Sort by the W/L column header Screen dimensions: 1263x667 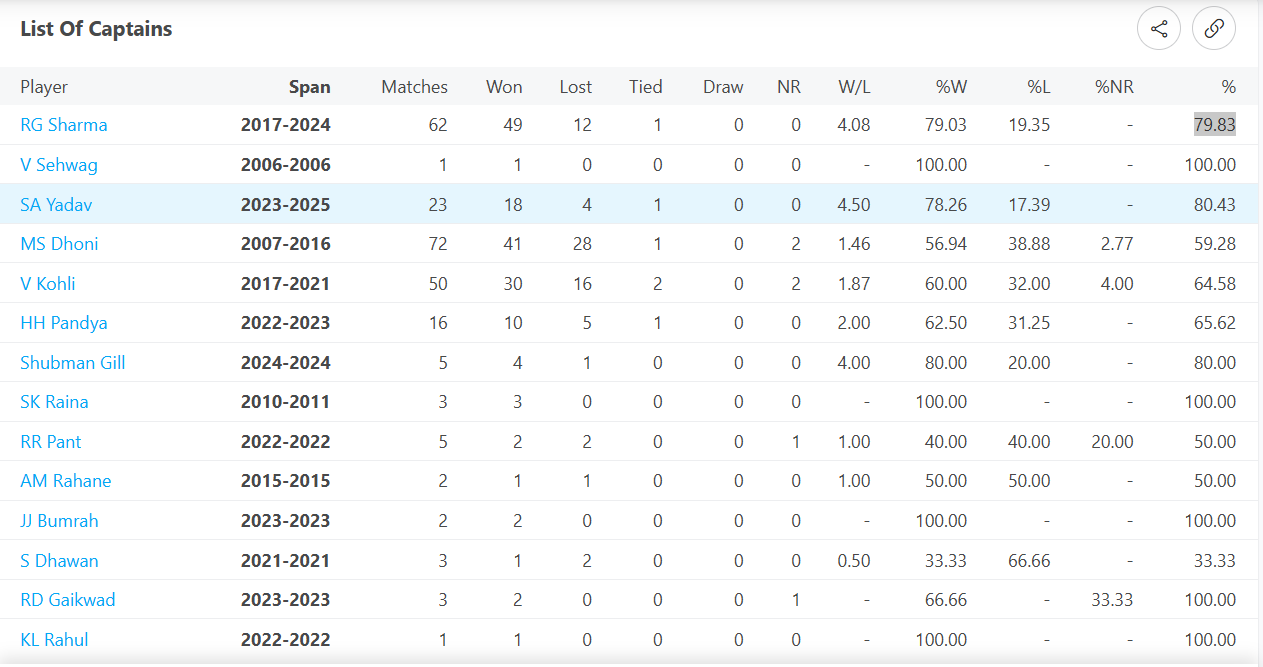click(x=855, y=87)
